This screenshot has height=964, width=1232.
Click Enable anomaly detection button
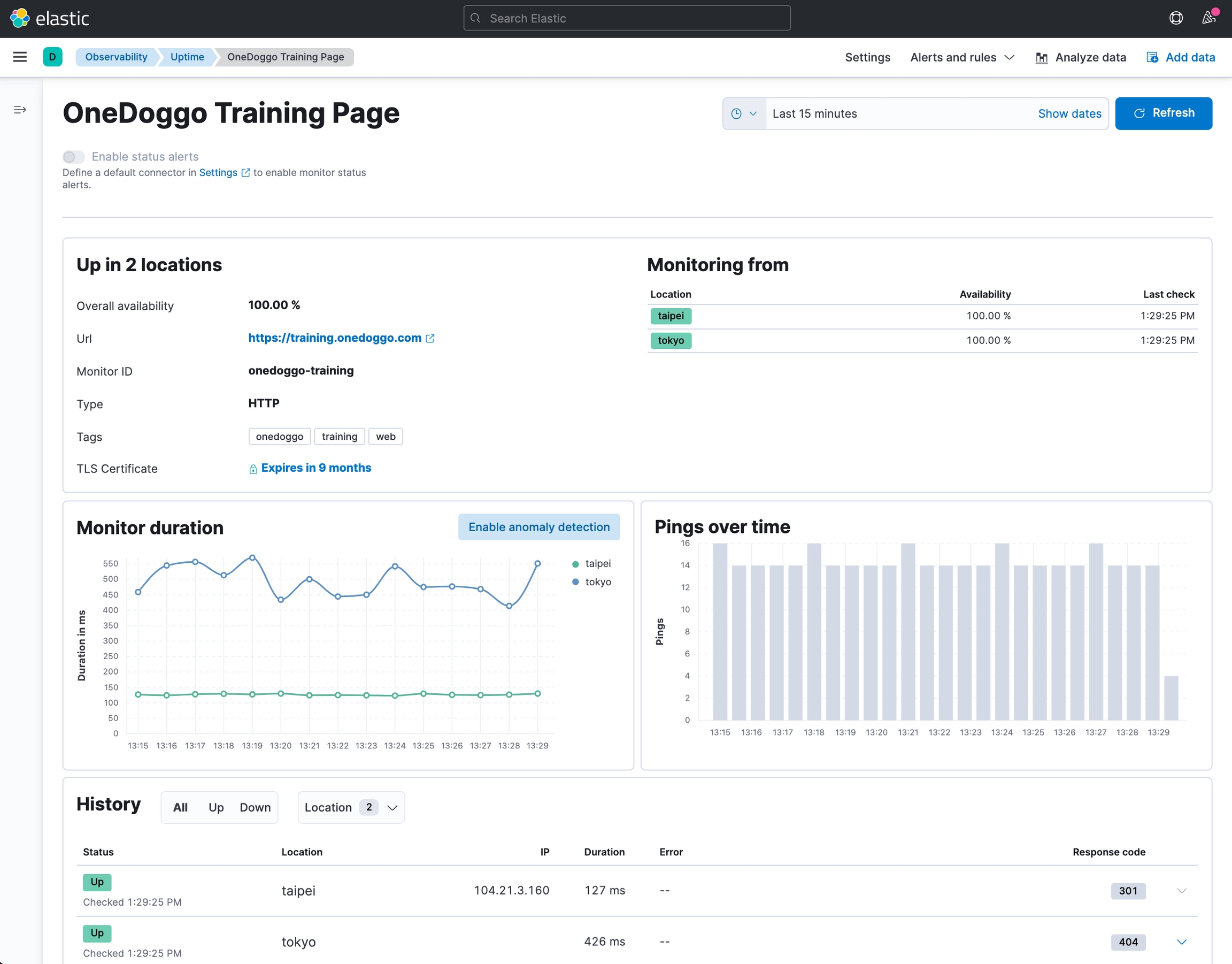click(x=538, y=527)
